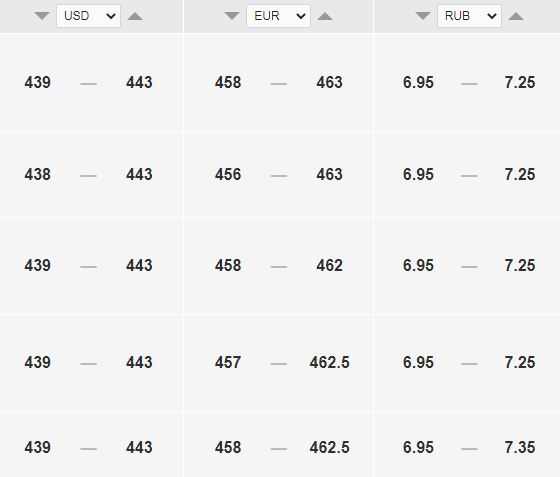
Task: Select the 438 USD buy rate
Action: [38, 175]
